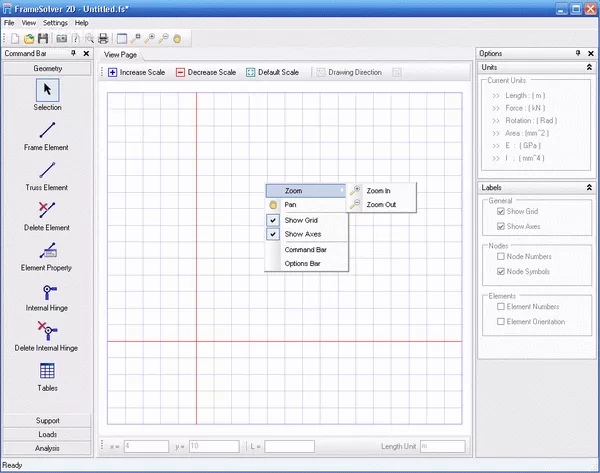Click the Length Unit field

443,446
